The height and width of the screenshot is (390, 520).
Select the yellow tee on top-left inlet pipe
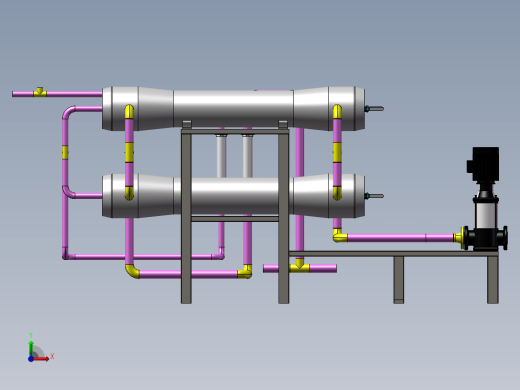[x=40, y=92]
